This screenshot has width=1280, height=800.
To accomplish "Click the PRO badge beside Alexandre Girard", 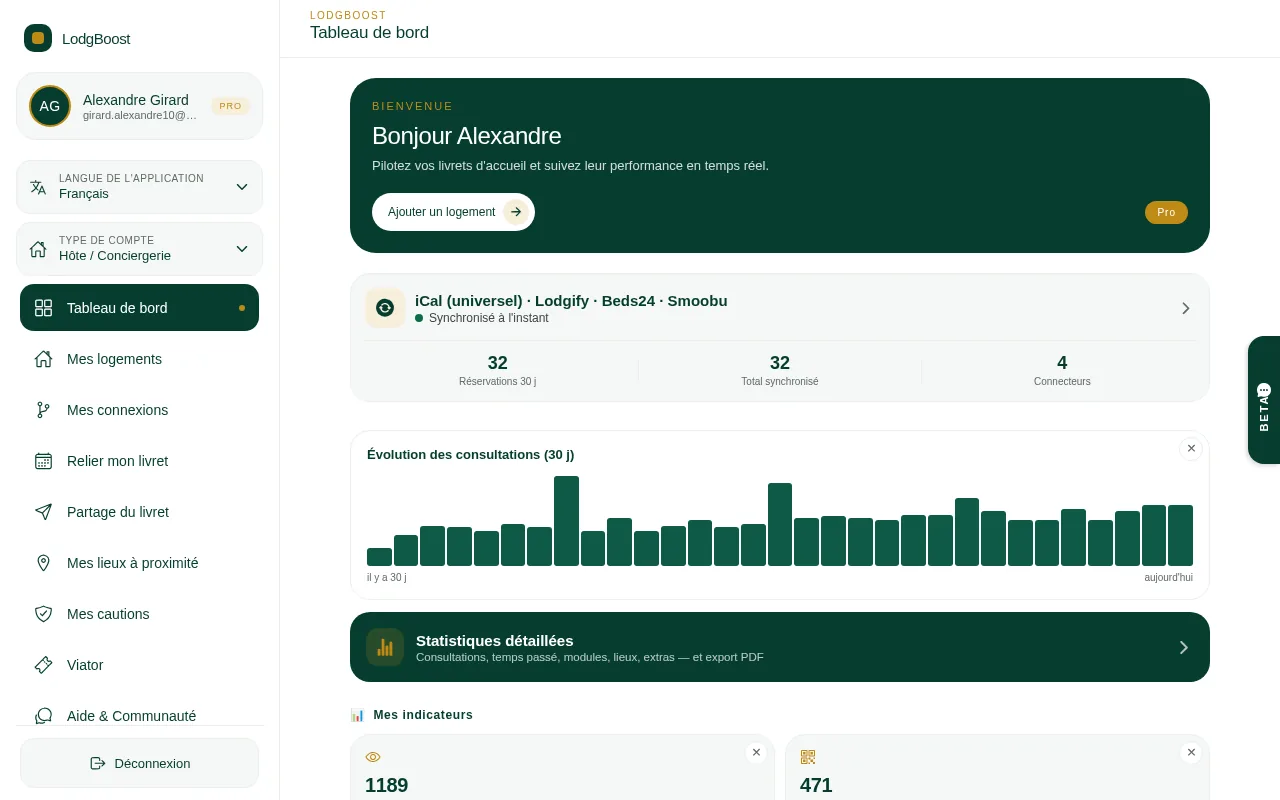I will pyautogui.click(x=230, y=106).
